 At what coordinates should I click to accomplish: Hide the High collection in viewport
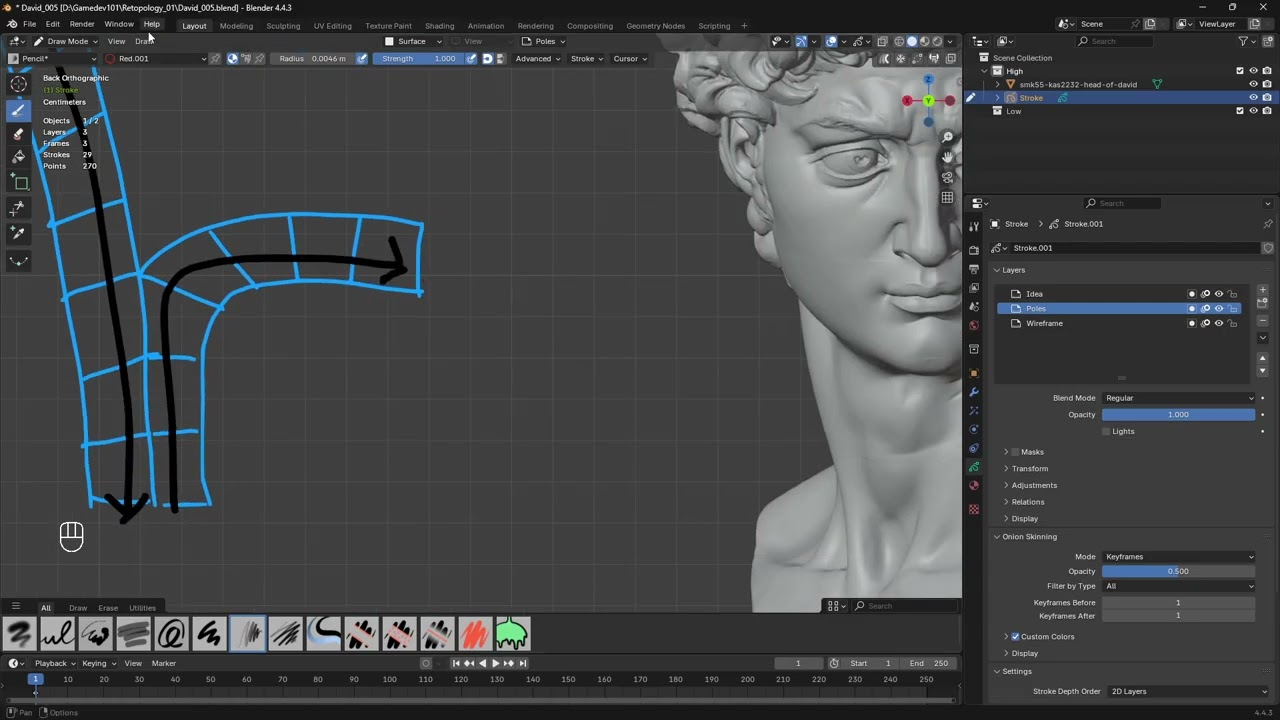1253,71
